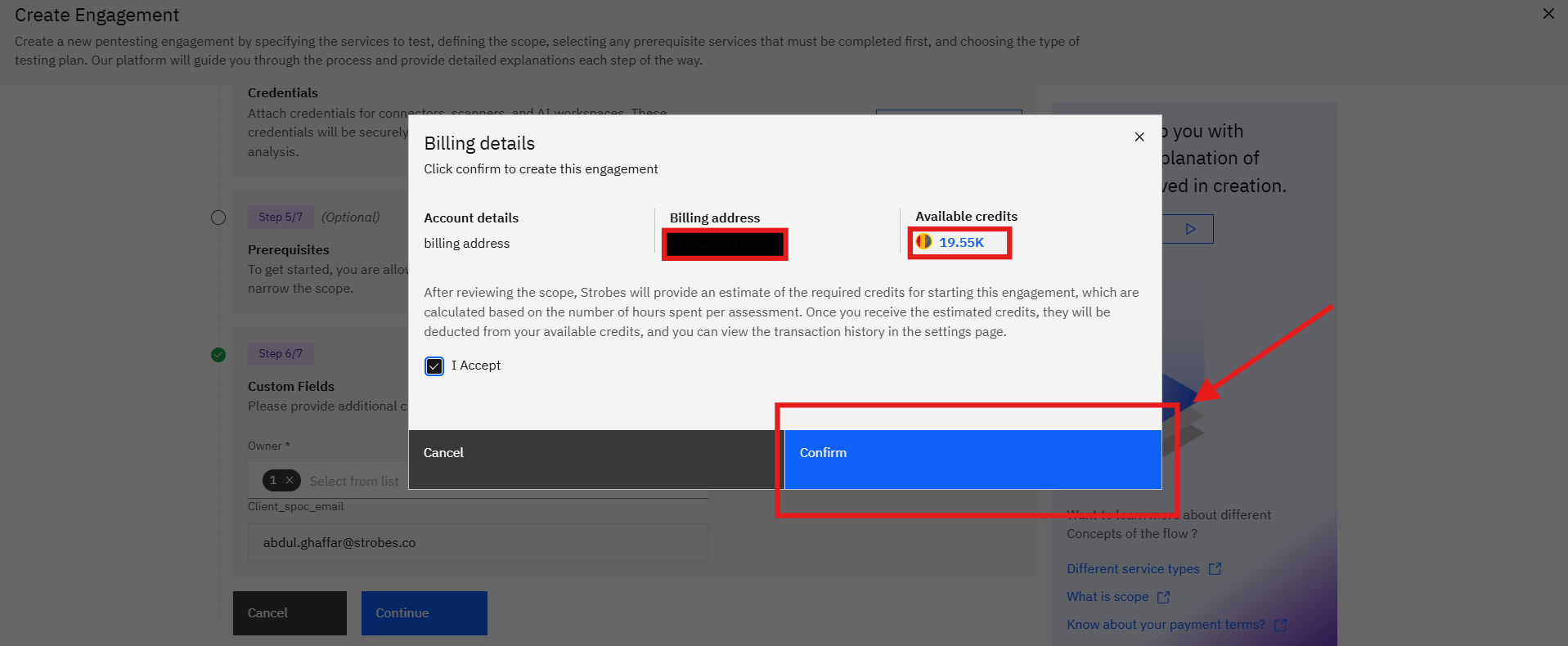Click the 19.55K available credits value
Image resolution: width=1568 pixels, height=646 pixels.
[x=961, y=242]
